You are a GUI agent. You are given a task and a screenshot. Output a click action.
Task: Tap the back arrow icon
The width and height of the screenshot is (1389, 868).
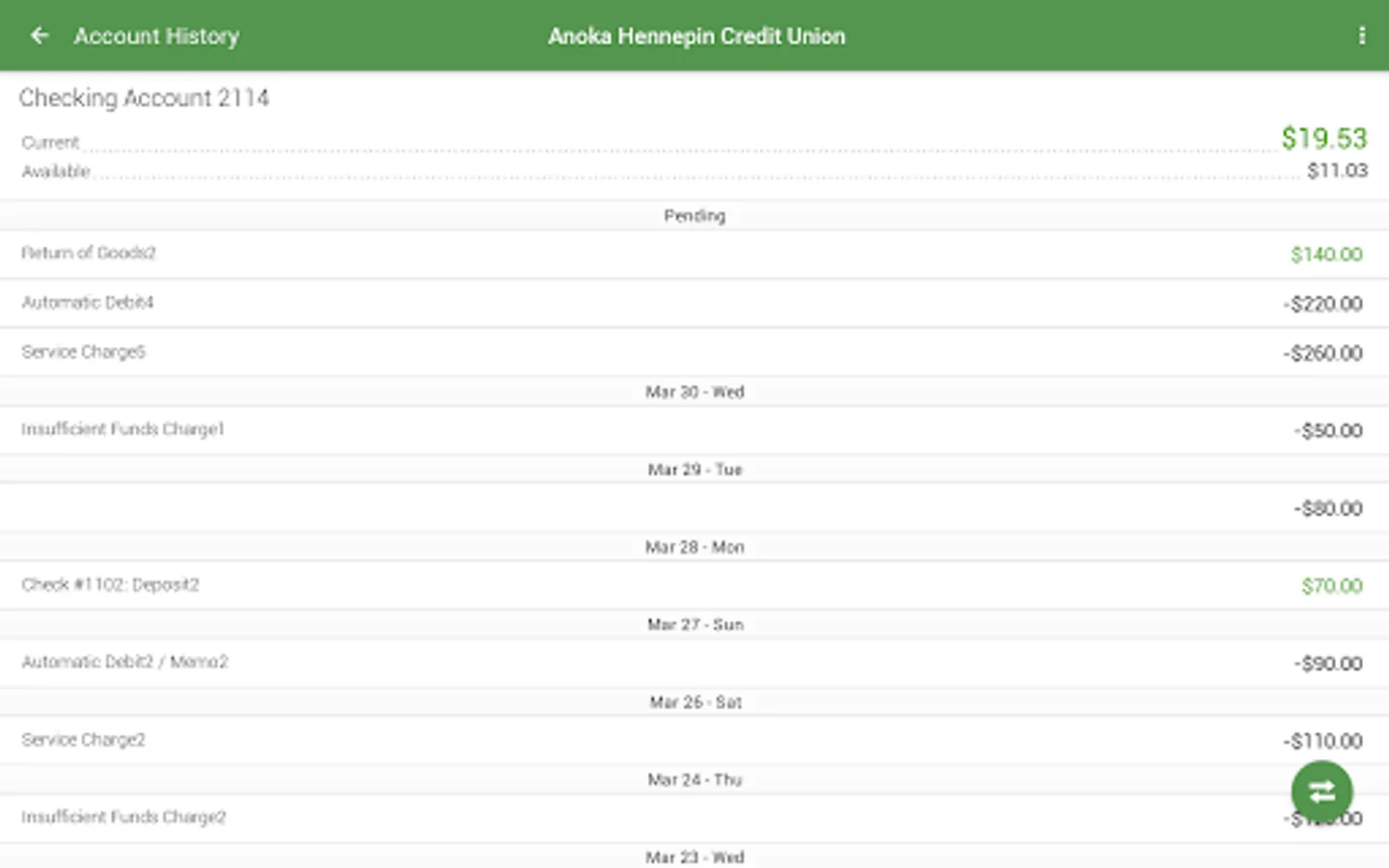coord(40,36)
